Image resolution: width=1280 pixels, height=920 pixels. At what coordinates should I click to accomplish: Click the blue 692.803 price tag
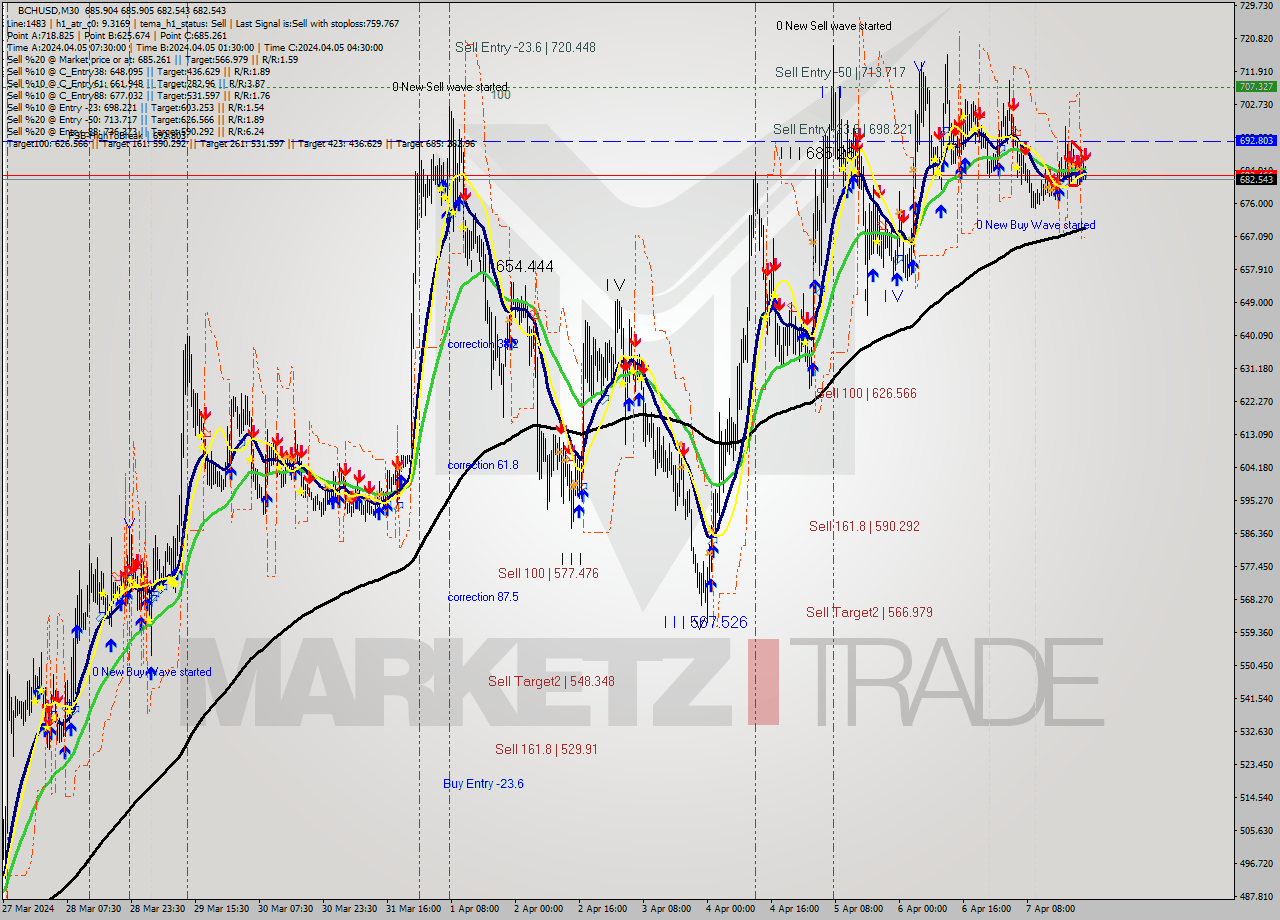(1256, 141)
